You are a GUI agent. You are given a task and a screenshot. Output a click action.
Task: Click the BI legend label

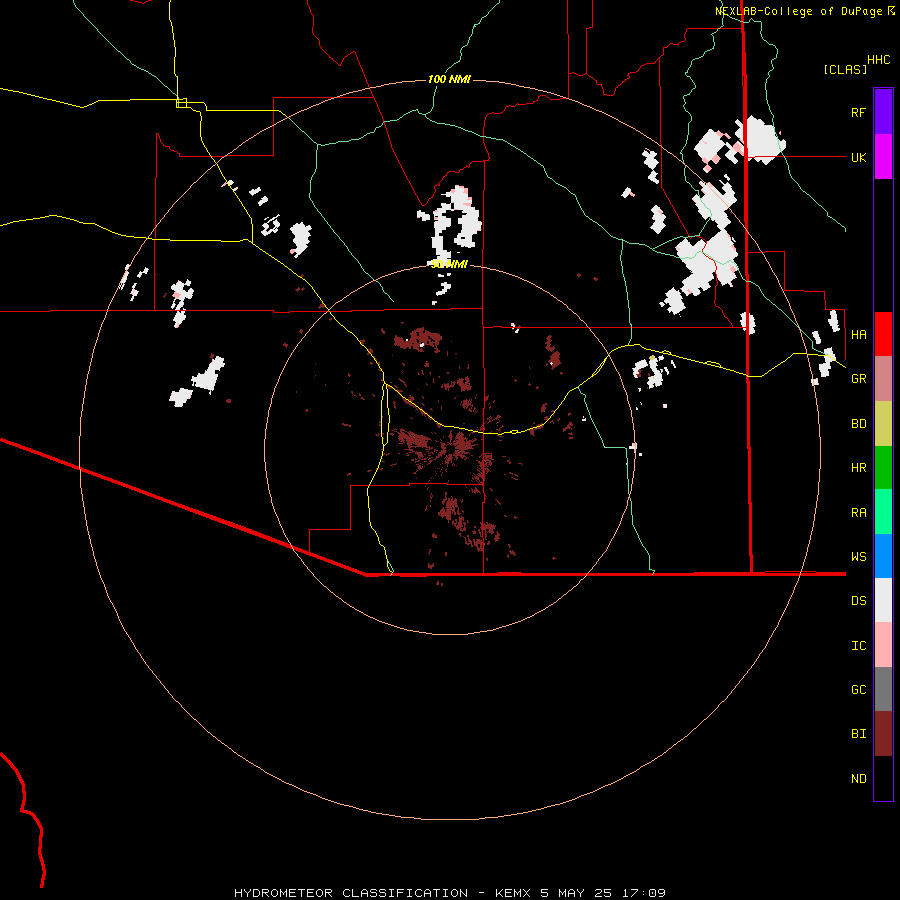coord(858,734)
